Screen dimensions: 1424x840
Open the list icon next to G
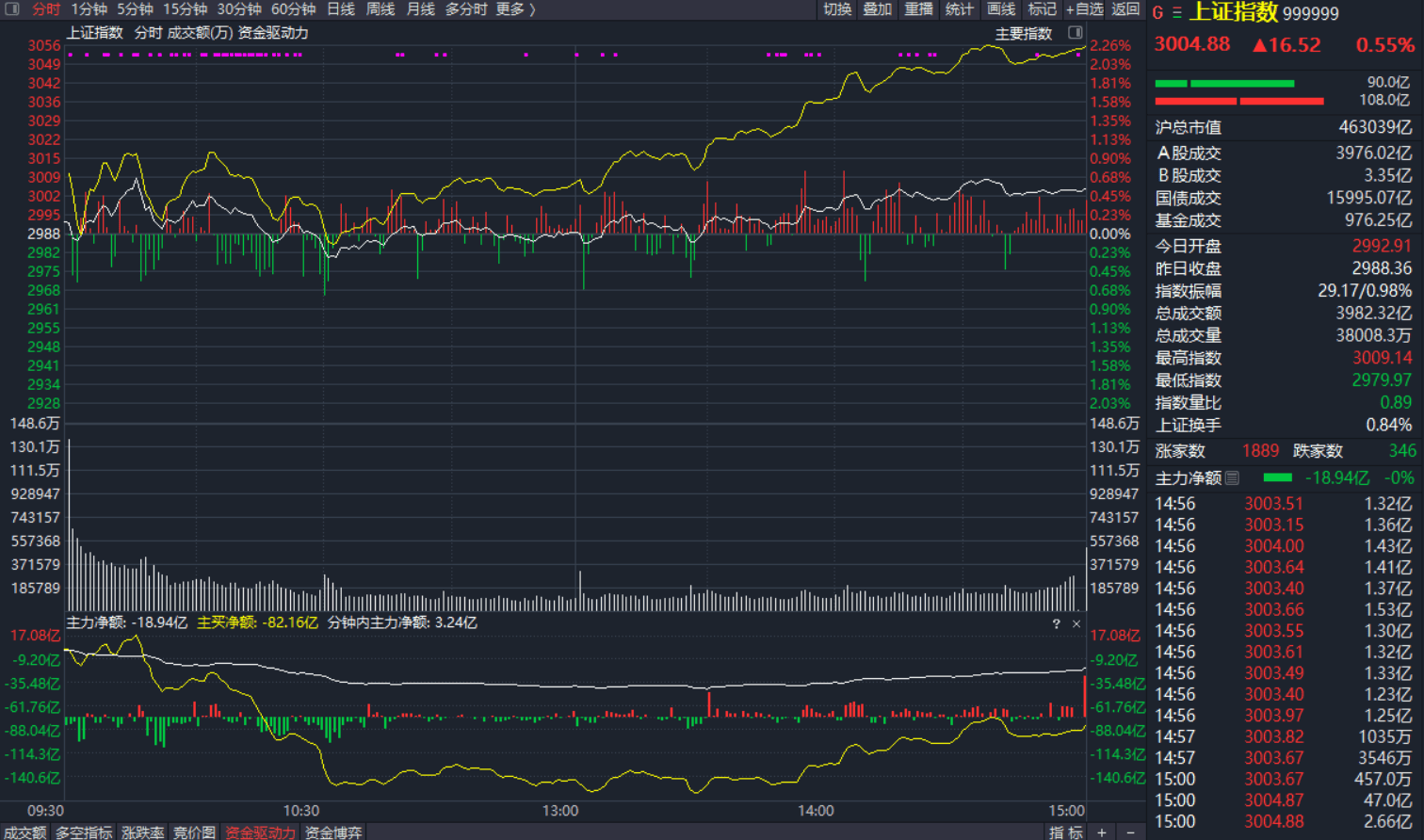tap(1176, 13)
